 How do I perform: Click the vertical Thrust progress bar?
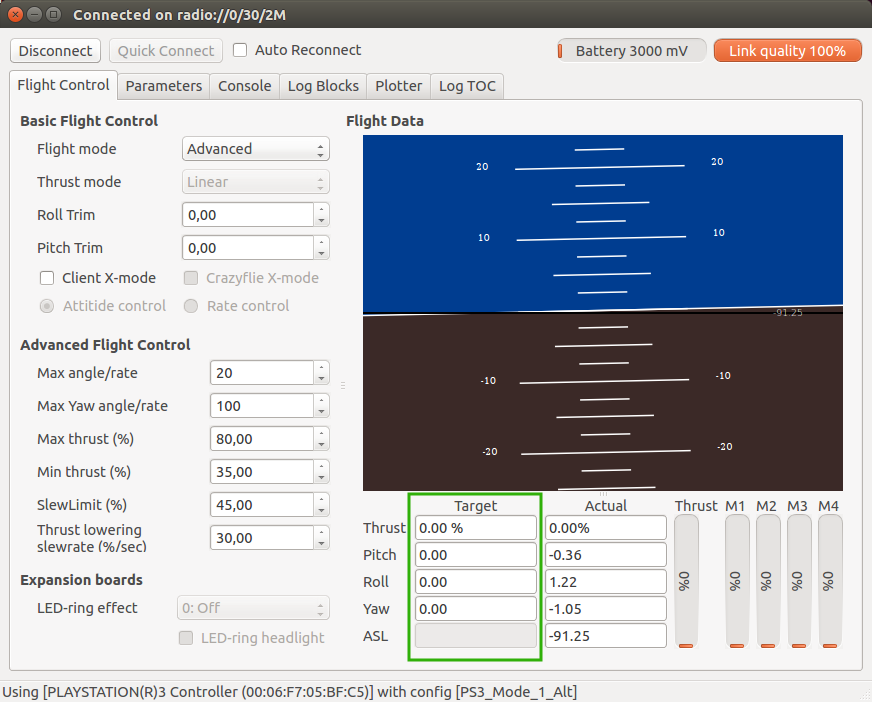(x=686, y=582)
